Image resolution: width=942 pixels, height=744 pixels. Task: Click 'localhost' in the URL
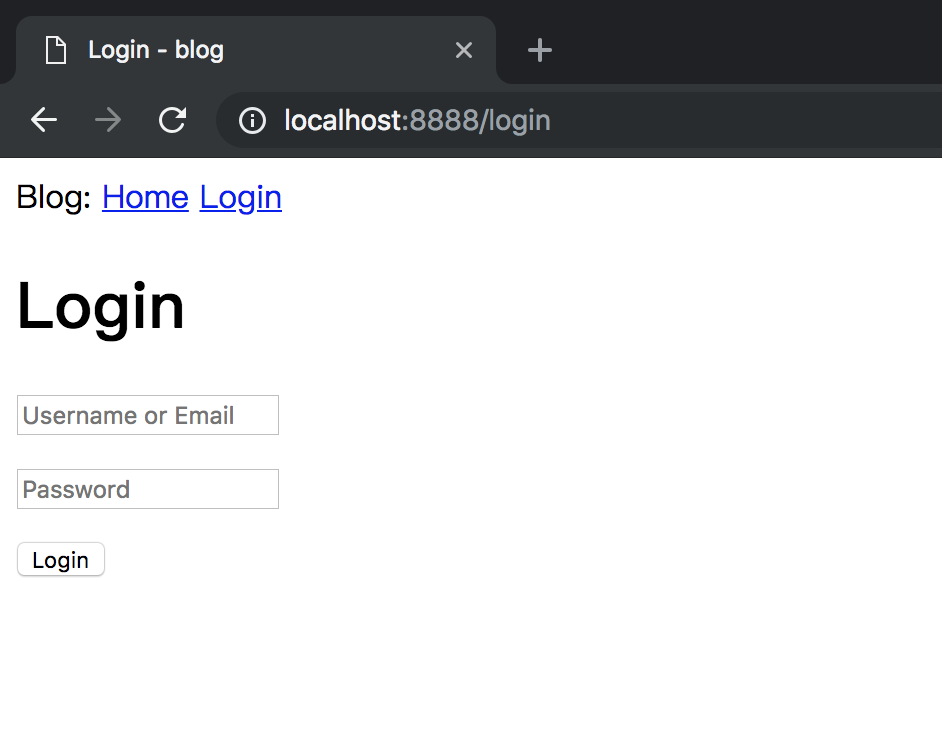click(x=343, y=121)
